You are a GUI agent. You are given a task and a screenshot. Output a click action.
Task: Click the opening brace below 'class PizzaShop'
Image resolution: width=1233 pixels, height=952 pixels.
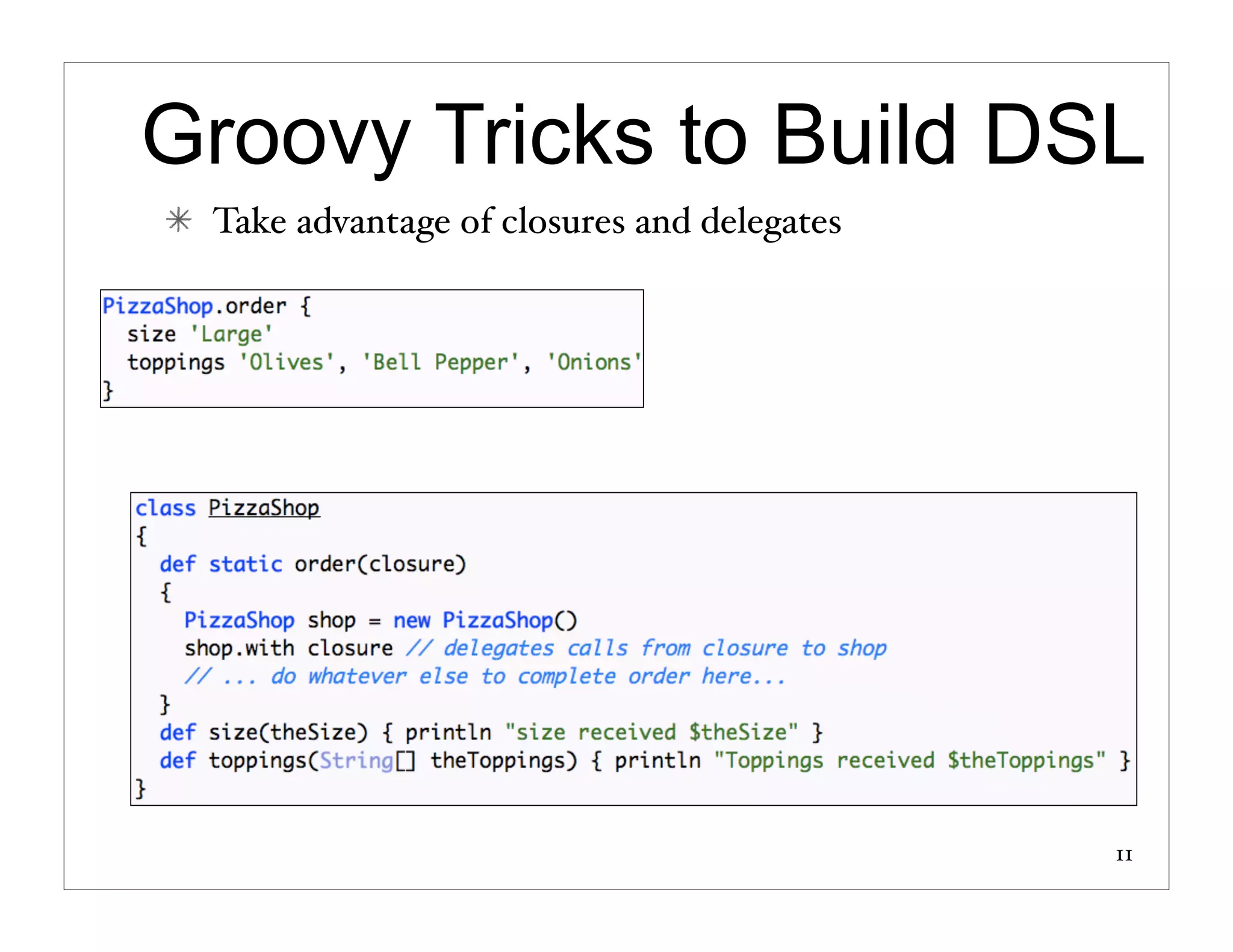(141, 536)
